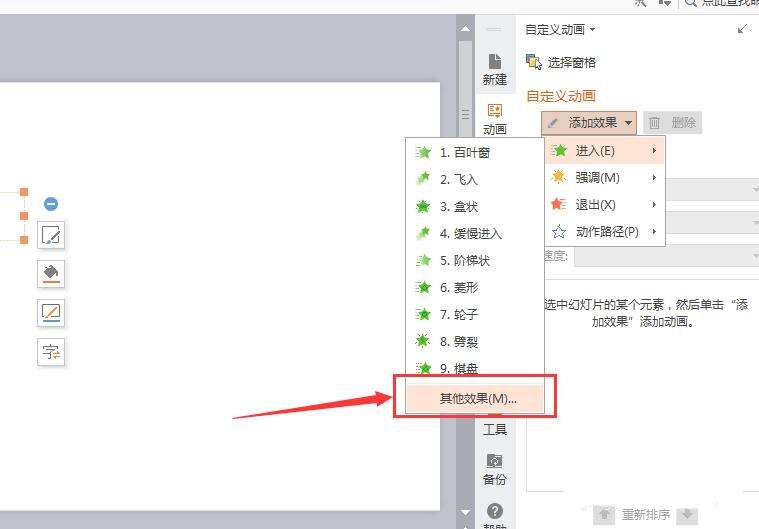Viewport: 759px width, 529px height.
Task: Click the shape outline pen icon
Action: [51, 235]
